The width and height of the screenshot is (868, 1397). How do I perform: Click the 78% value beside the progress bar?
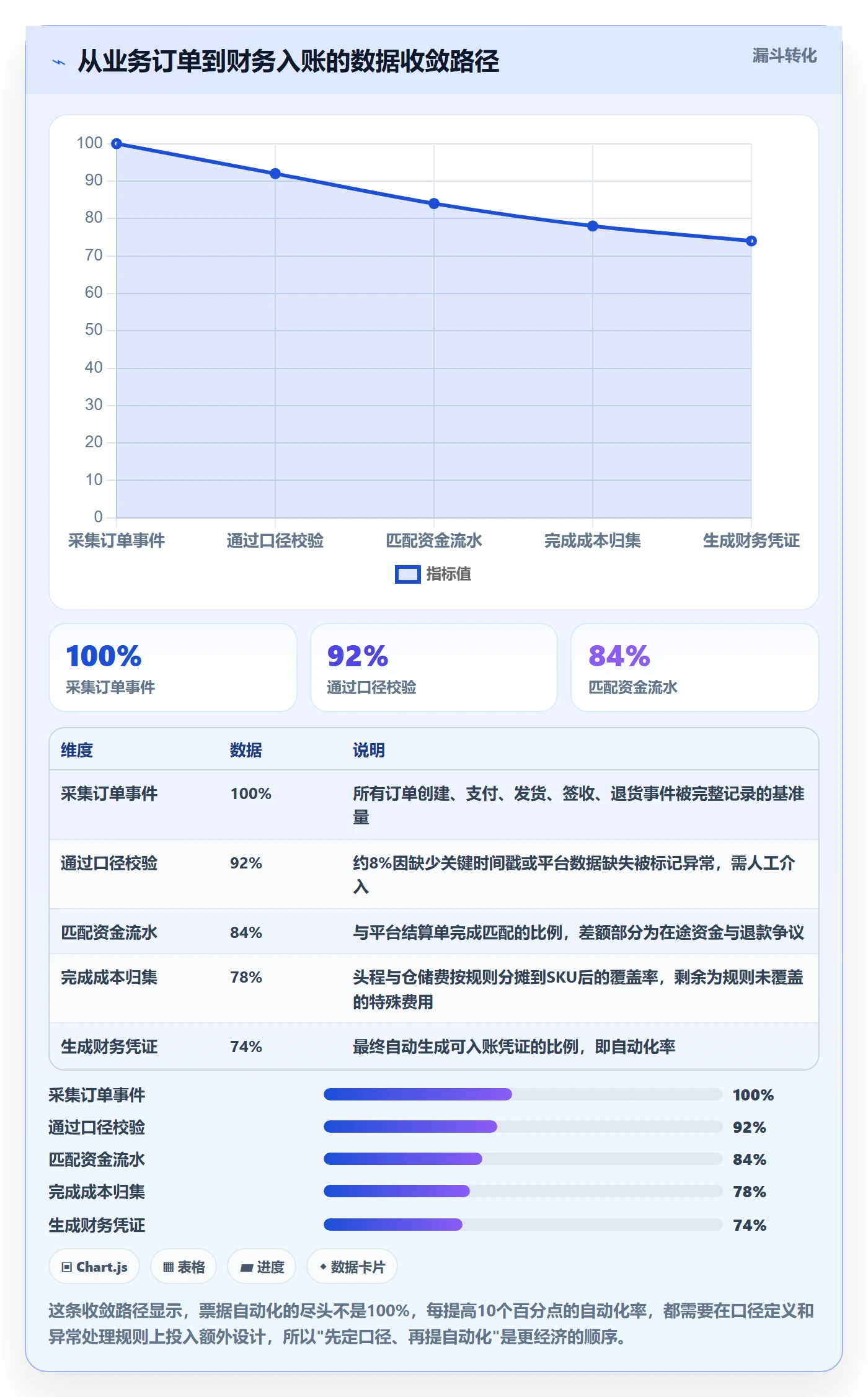(x=750, y=1192)
